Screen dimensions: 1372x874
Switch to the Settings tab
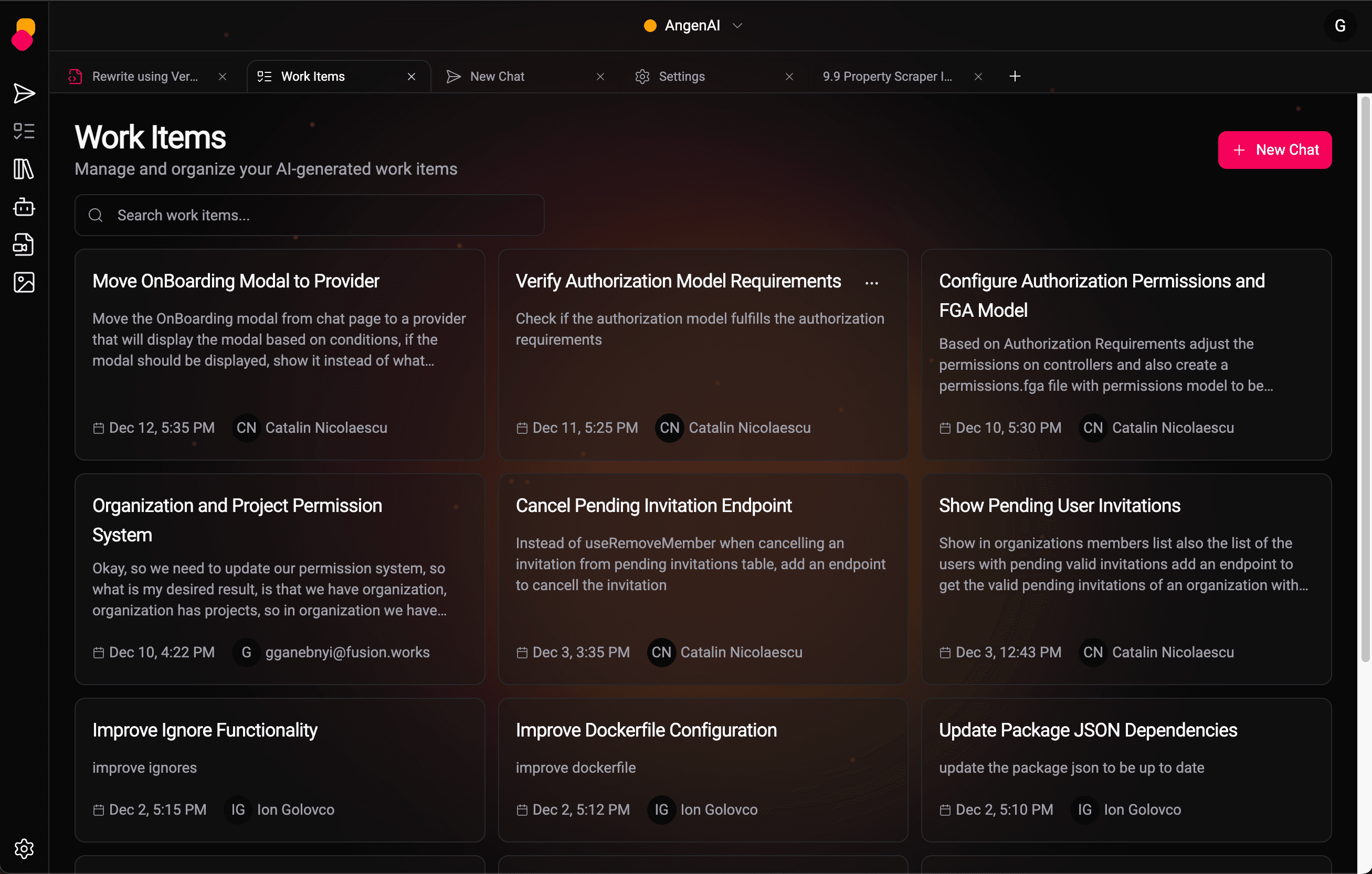point(681,76)
